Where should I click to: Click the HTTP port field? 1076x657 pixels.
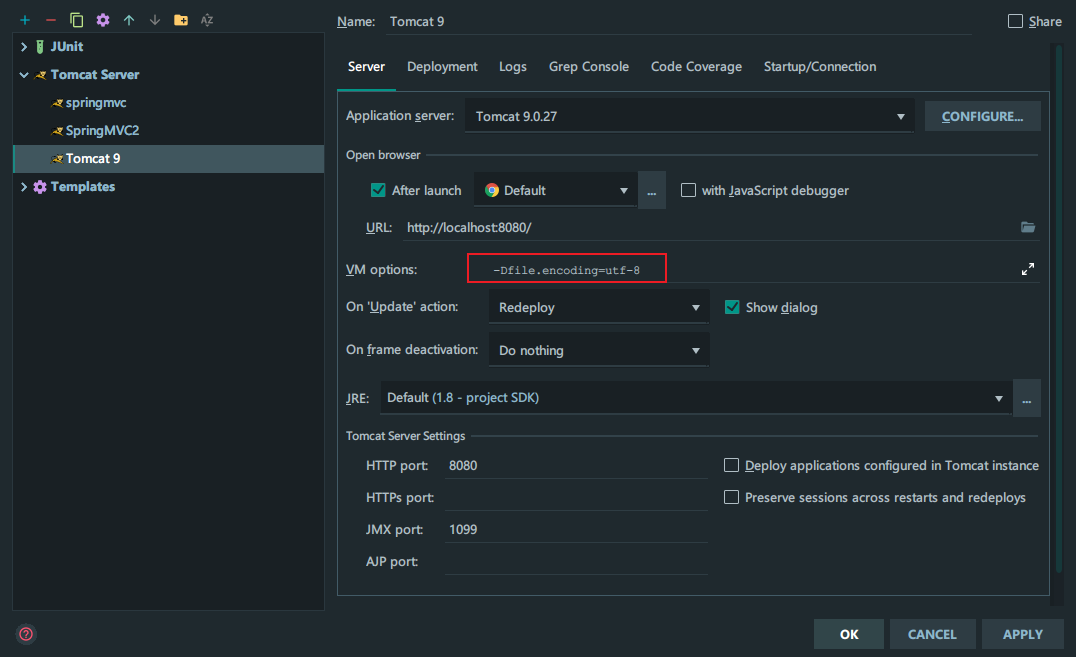pyautogui.click(x=576, y=465)
